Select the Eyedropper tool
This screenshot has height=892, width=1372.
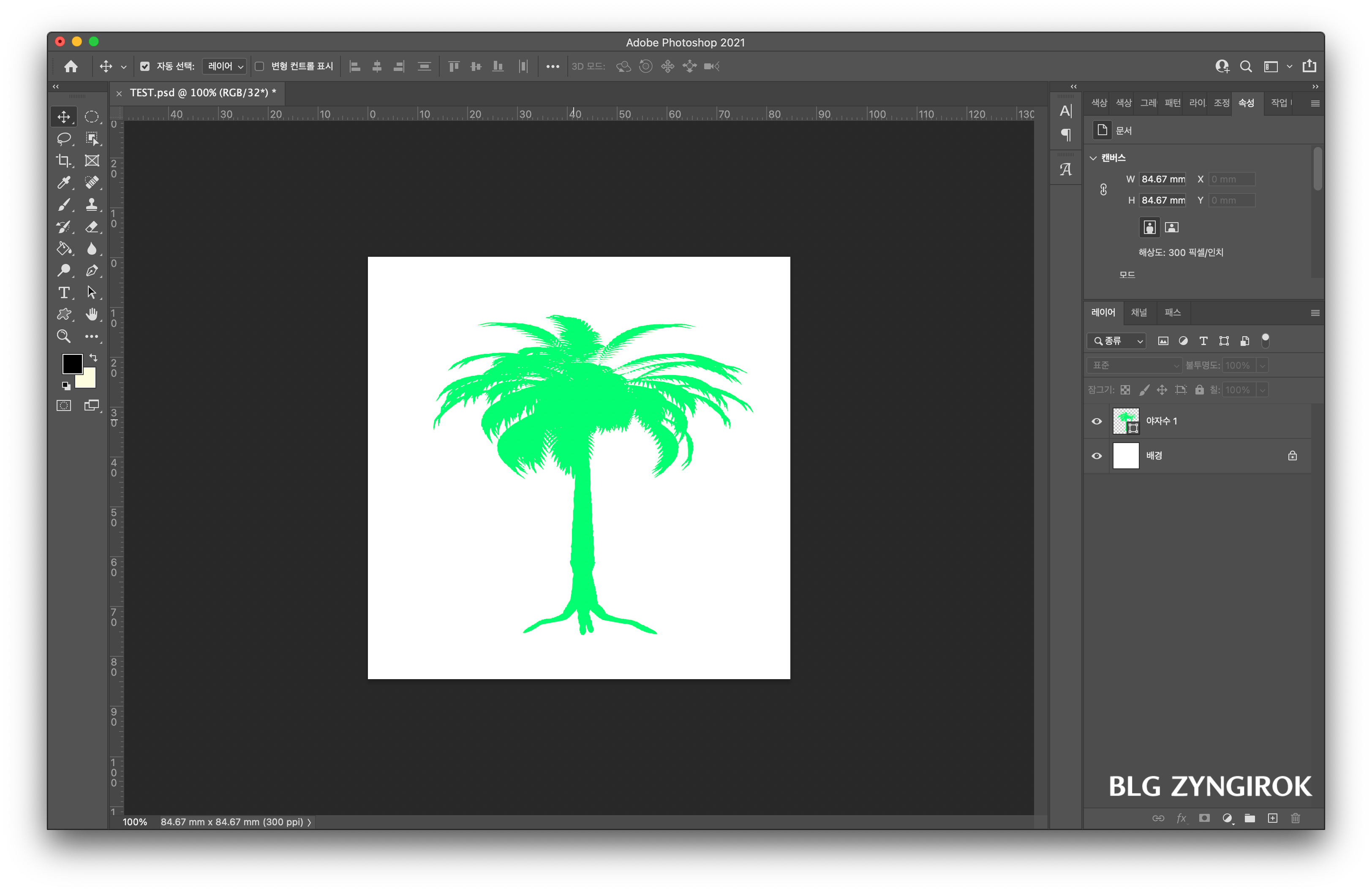(x=63, y=182)
